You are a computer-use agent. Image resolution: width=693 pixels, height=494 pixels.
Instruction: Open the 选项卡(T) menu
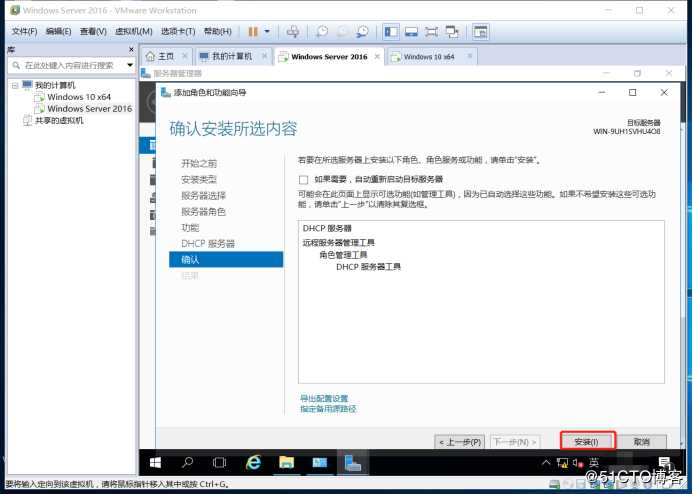(178, 32)
